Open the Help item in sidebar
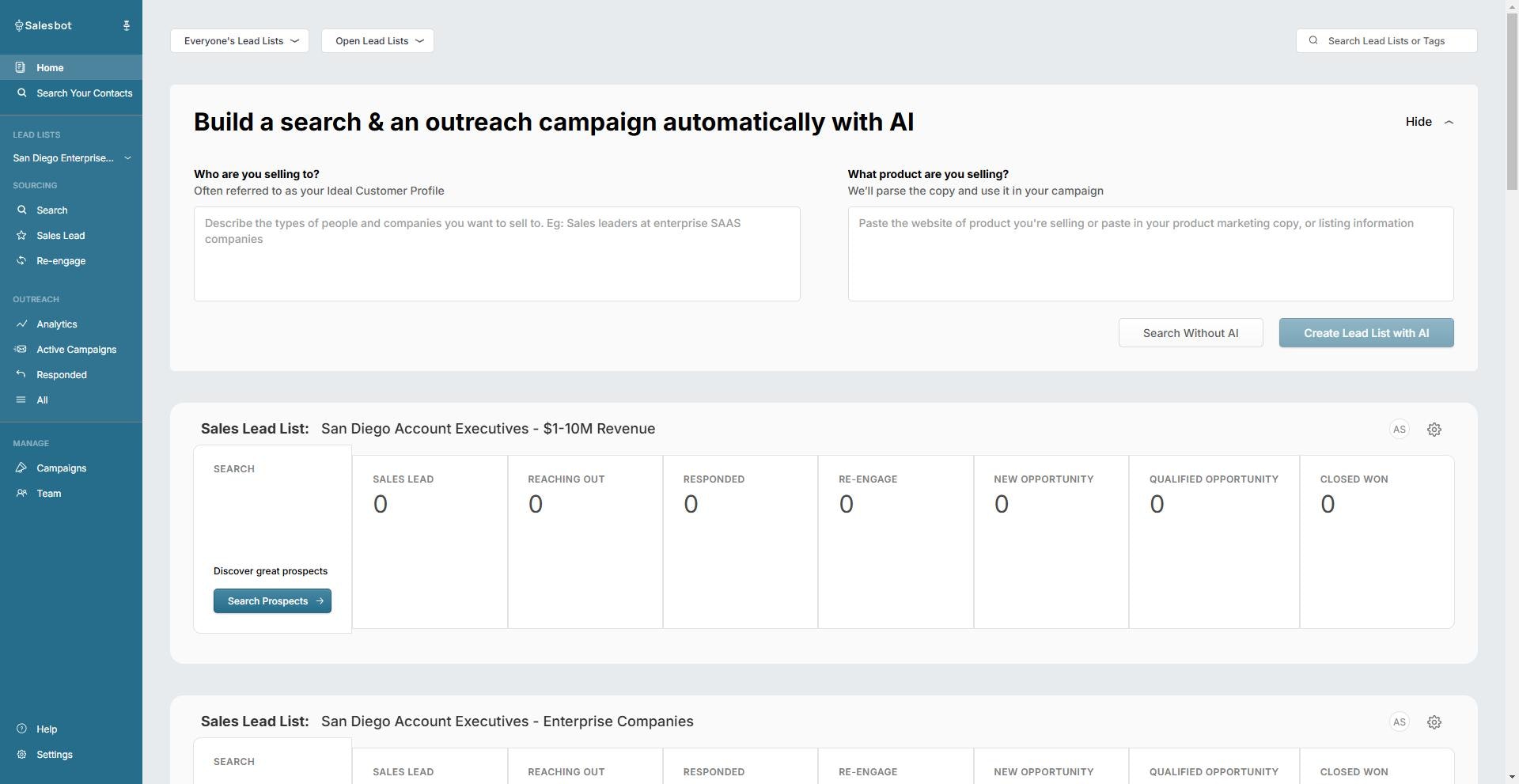The width and height of the screenshot is (1519, 784). (x=46, y=729)
